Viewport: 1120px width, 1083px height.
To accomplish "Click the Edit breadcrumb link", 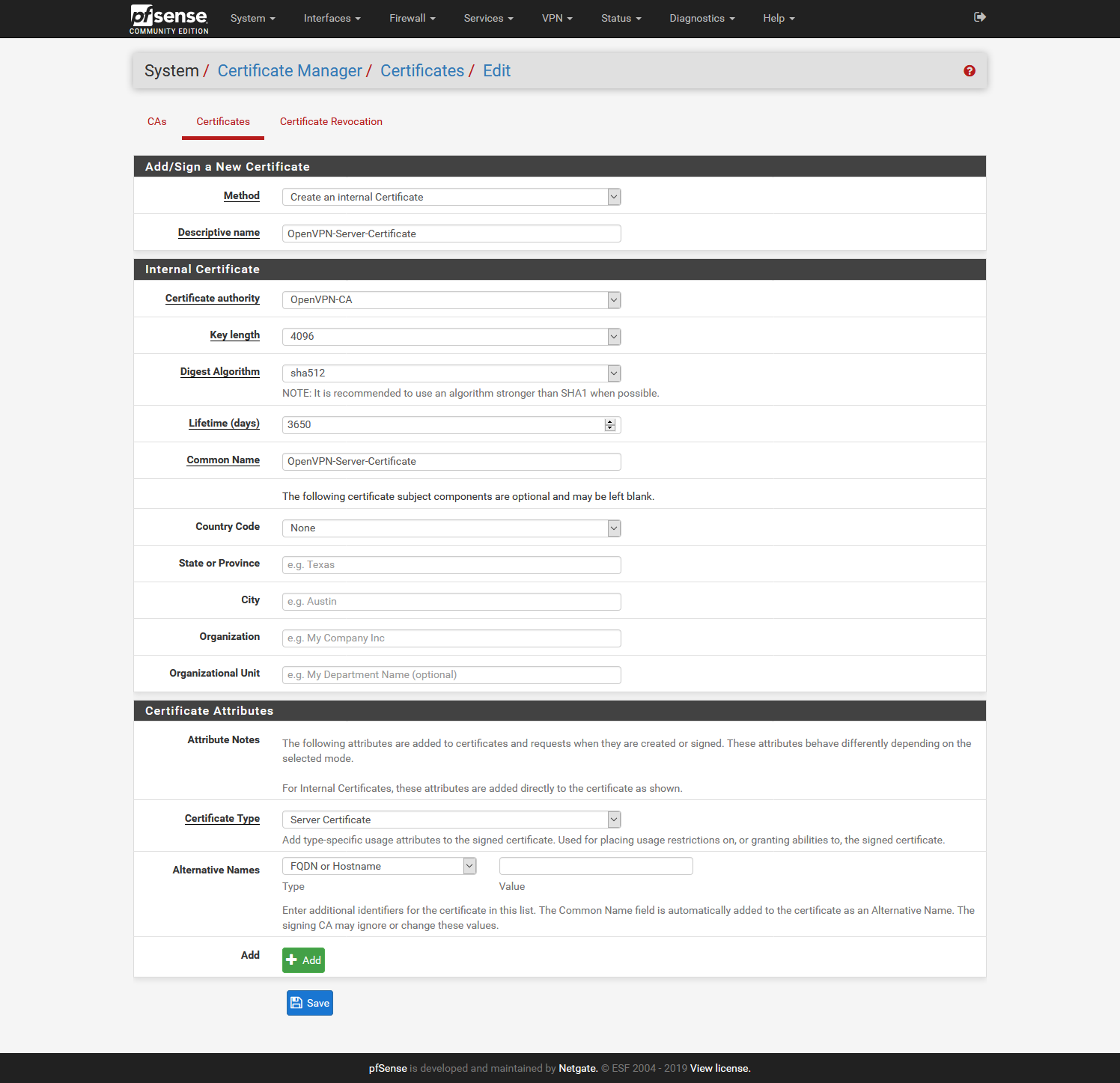I will pyautogui.click(x=496, y=70).
